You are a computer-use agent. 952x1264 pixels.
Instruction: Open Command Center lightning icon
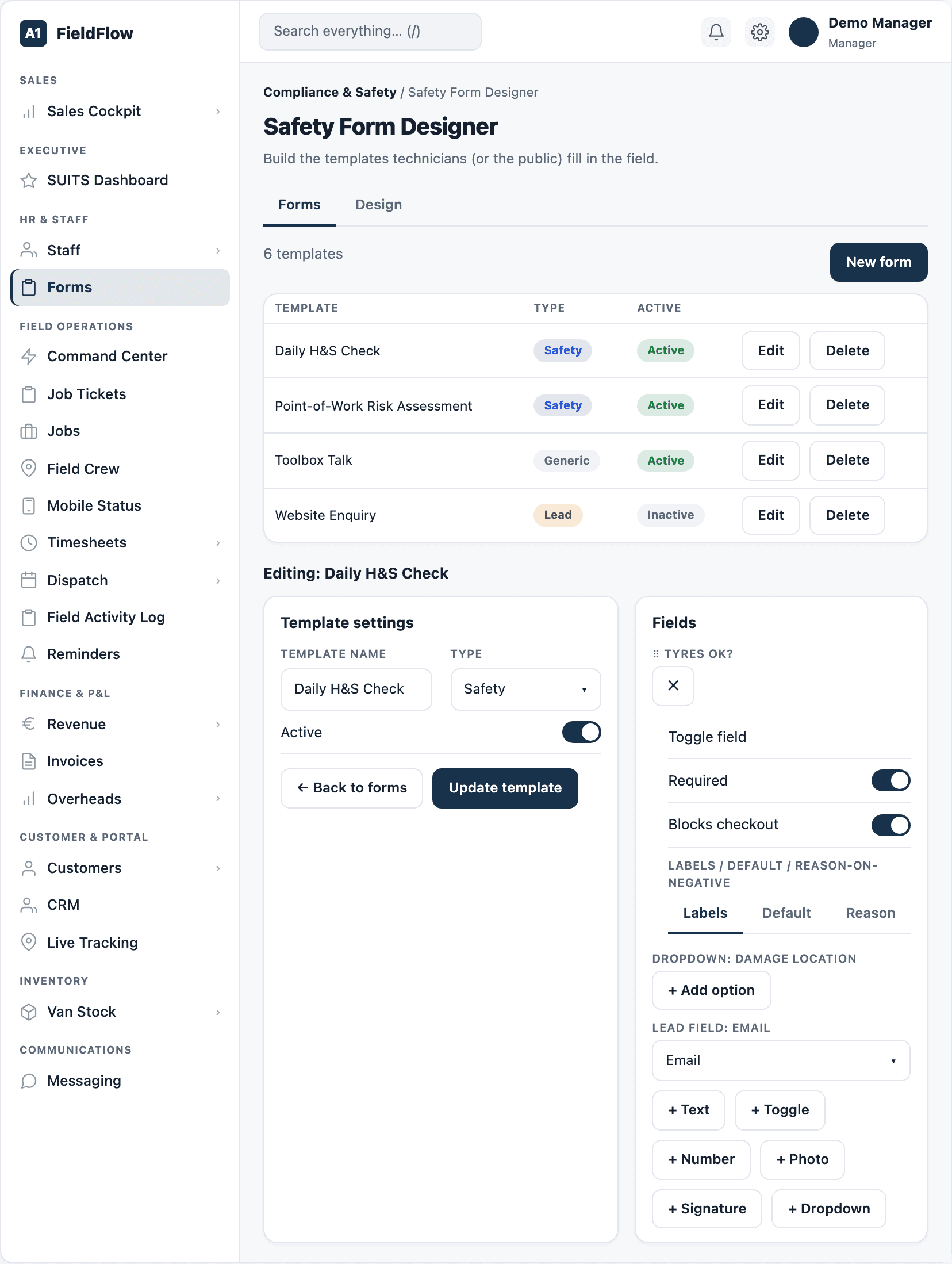tap(29, 357)
